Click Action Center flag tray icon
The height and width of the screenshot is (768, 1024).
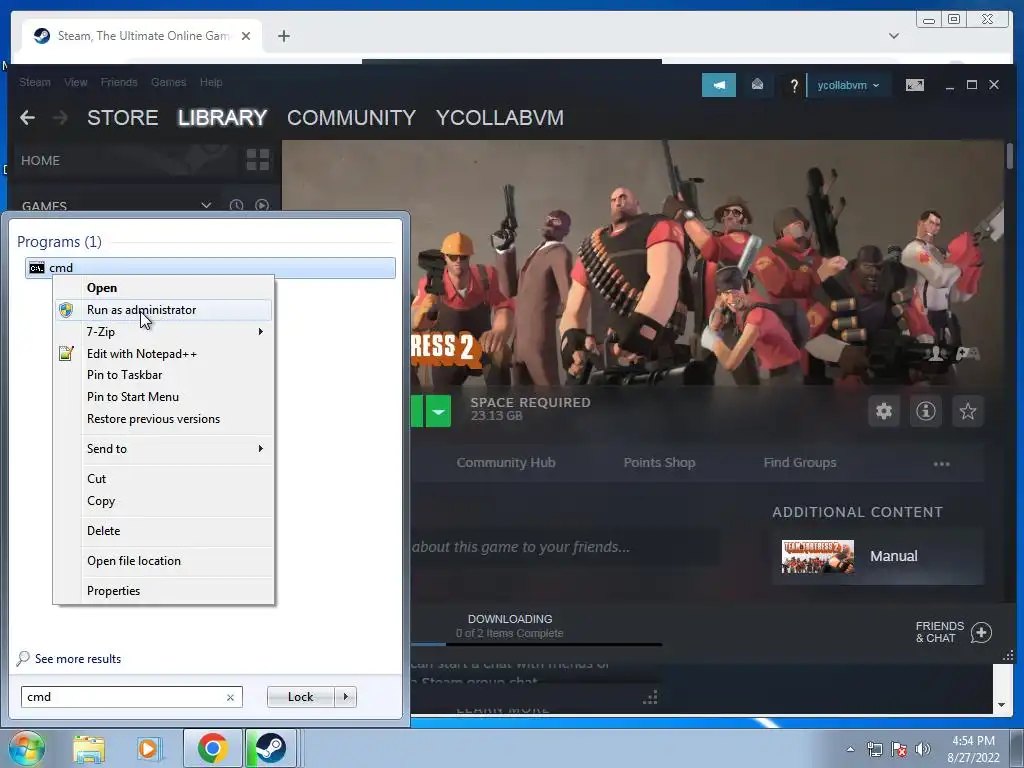pyautogui.click(x=899, y=749)
